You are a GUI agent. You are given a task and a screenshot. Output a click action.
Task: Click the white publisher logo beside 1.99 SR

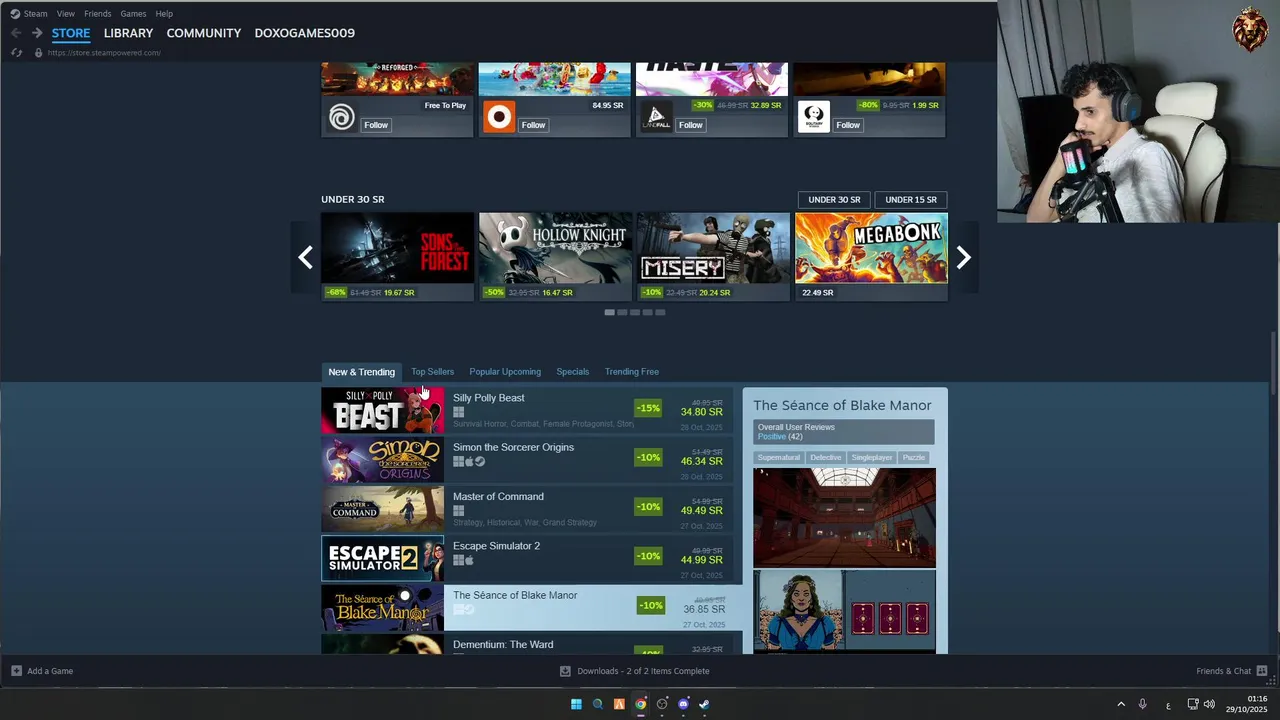pos(813,118)
